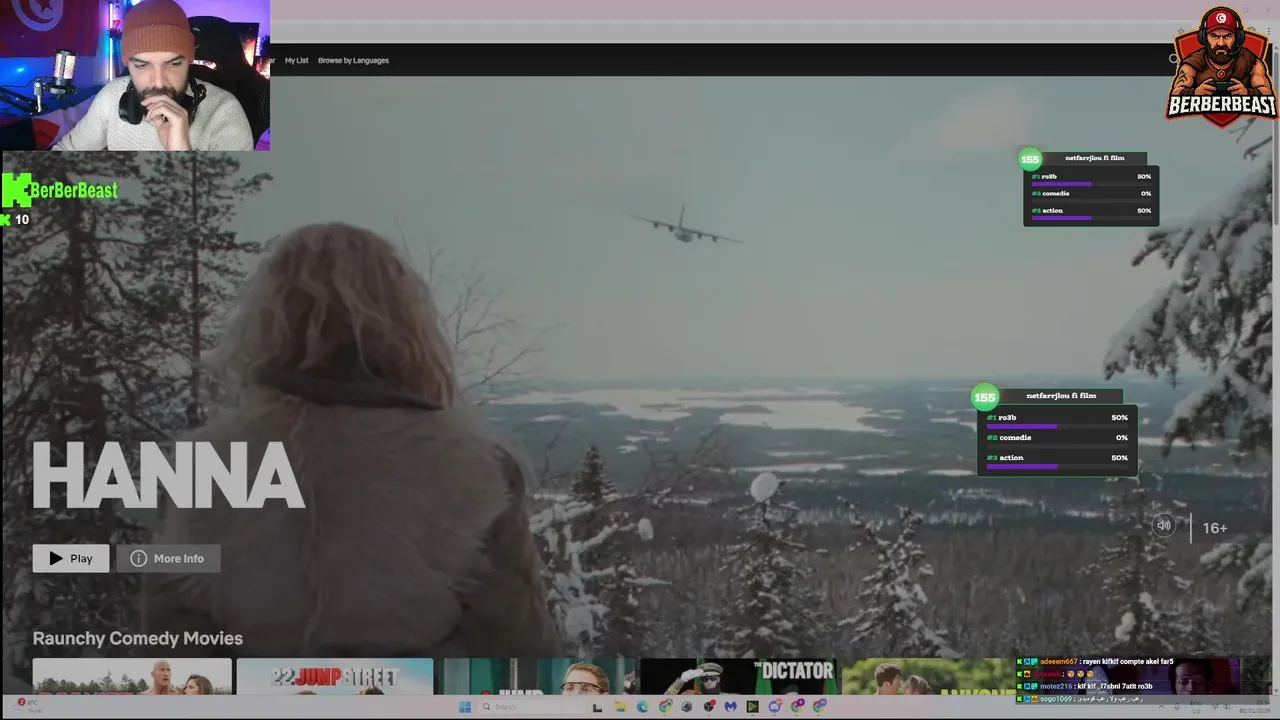Click the taskbar Search box

[x=531, y=707]
